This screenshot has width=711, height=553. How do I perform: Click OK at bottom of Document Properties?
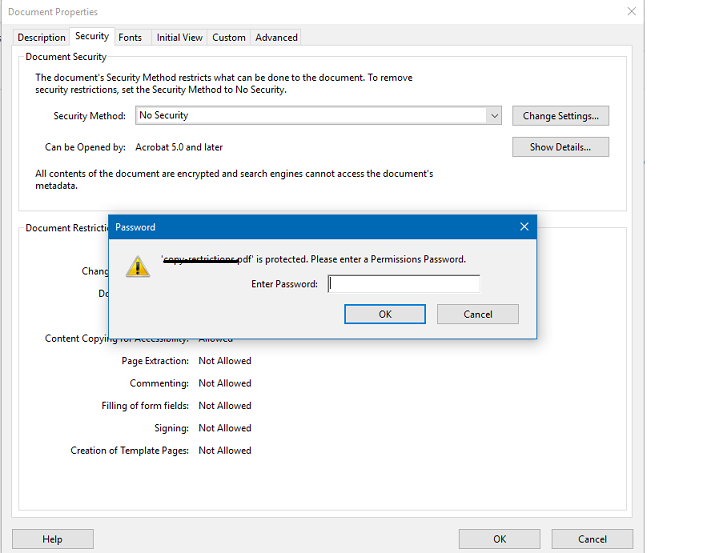tap(499, 539)
